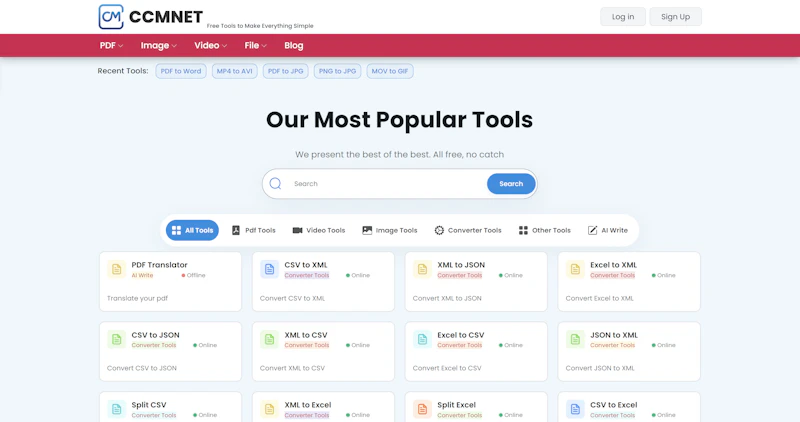
Task: Click the CSV to XML file icon
Action: point(269,269)
